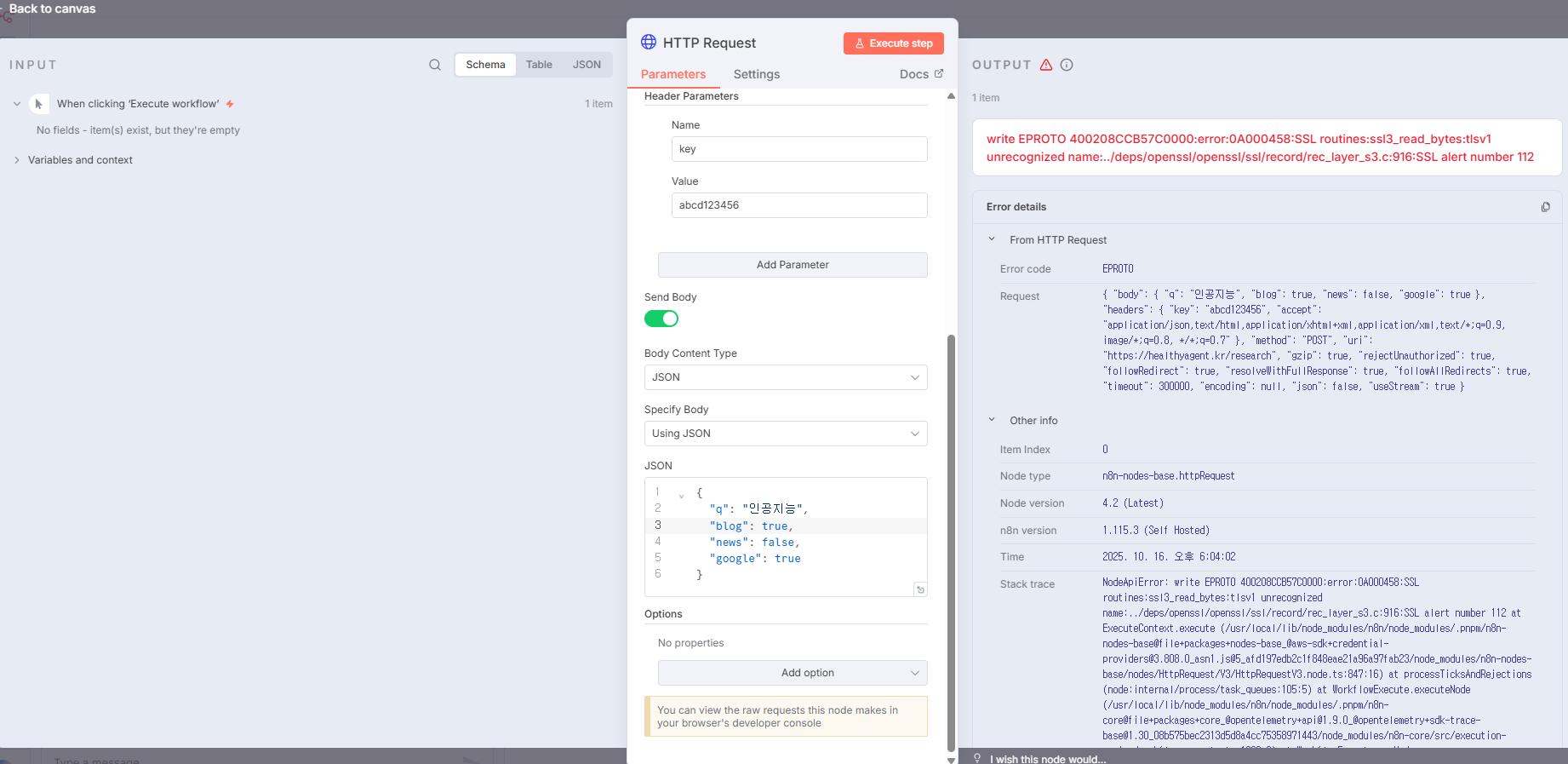Image resolution: width=1568 pixels, height=764 pixels.
Task: Go Back to canvas
Action: (x=52, y=9)
